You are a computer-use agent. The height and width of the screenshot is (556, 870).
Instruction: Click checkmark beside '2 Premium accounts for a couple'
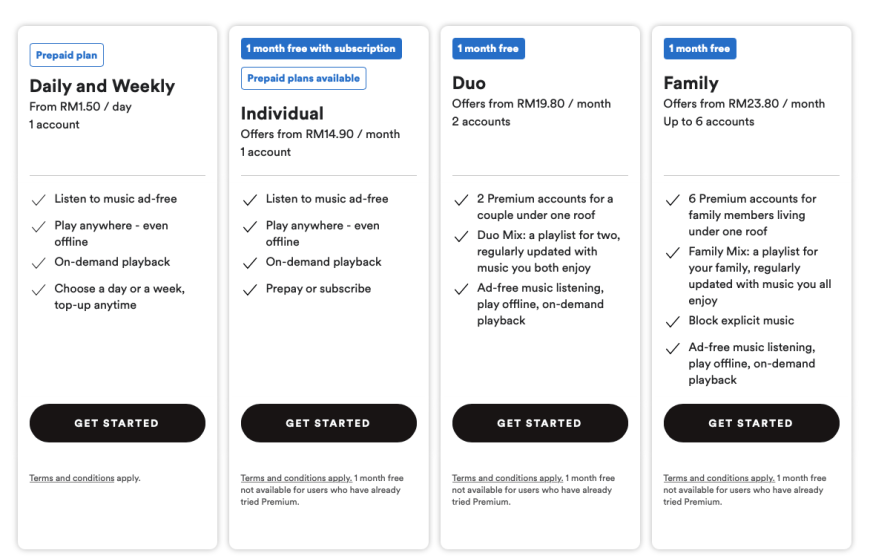click(x=461, y=200)
